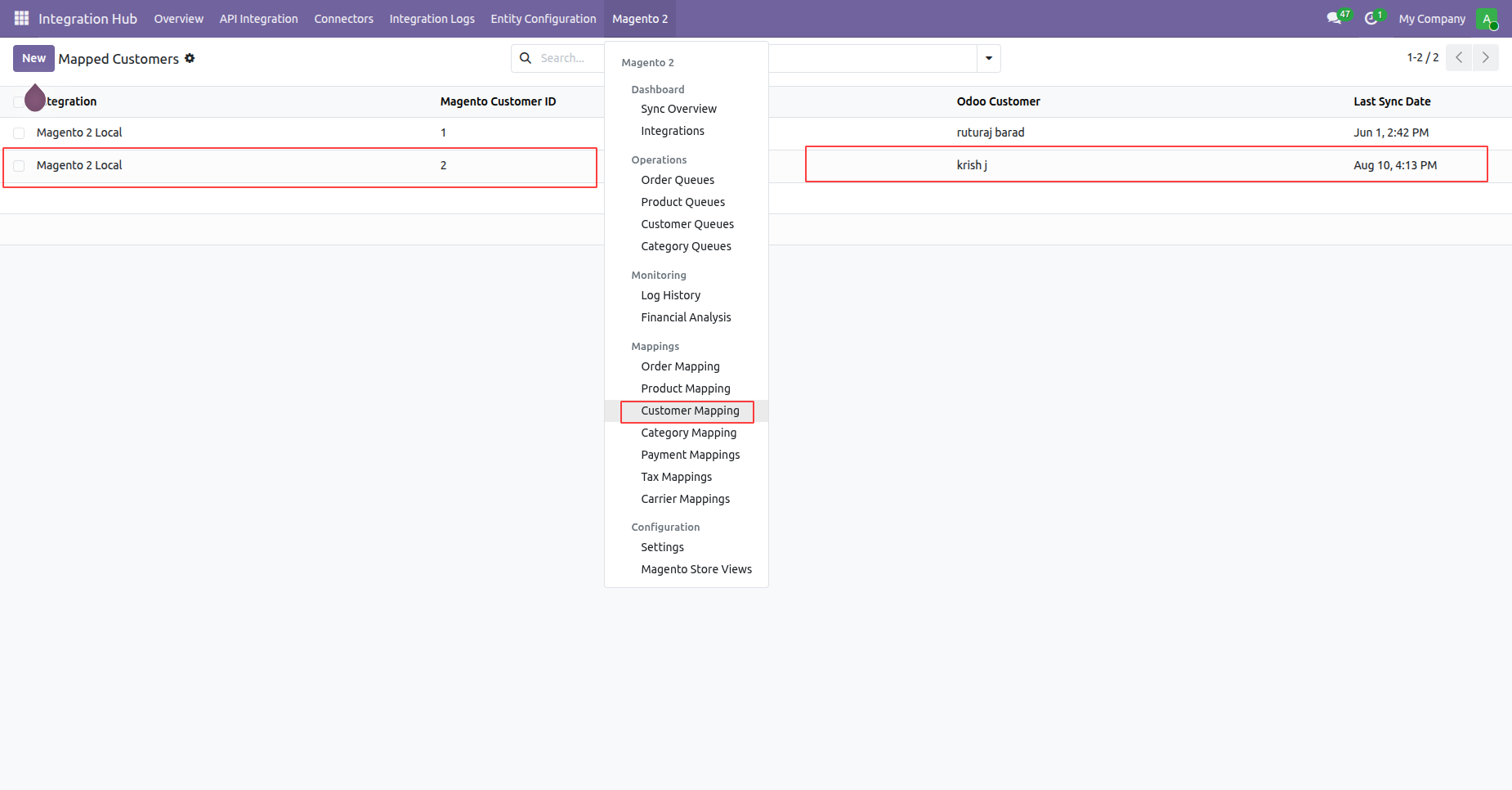Screen dimensions: 1512x790
Task: Tick the checkbox for Magento Customer ID 1 row
Action: click(19, 132)
